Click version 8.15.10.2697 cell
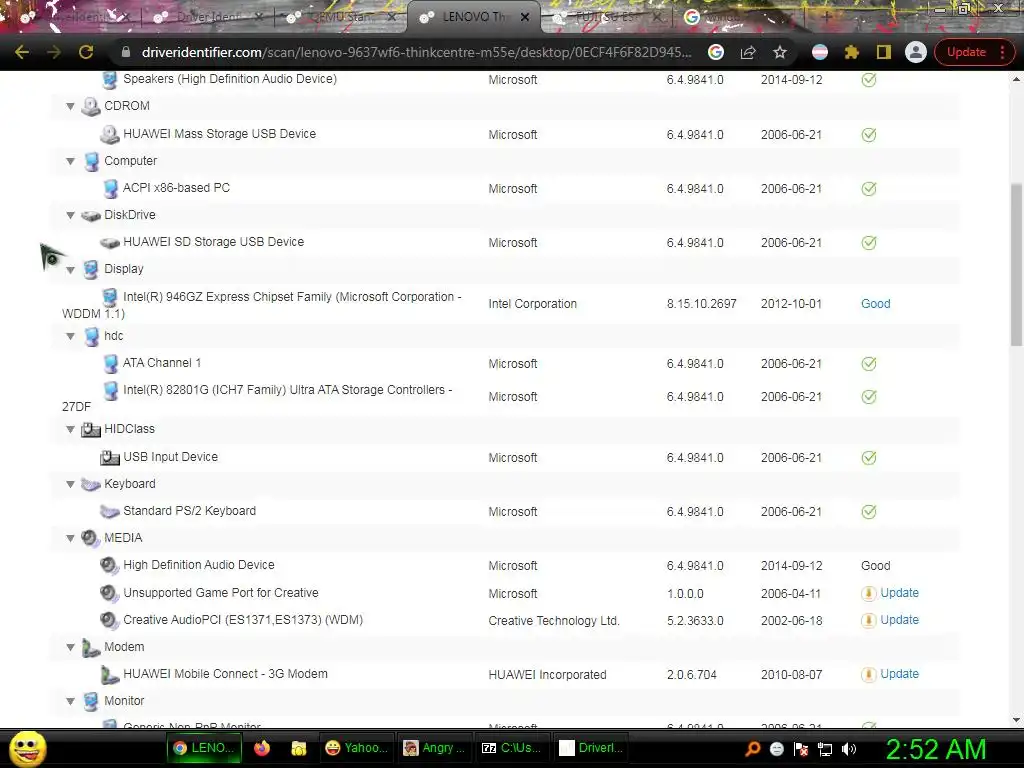The height and width of the screenshot is (768, 1024). point(701,304)
